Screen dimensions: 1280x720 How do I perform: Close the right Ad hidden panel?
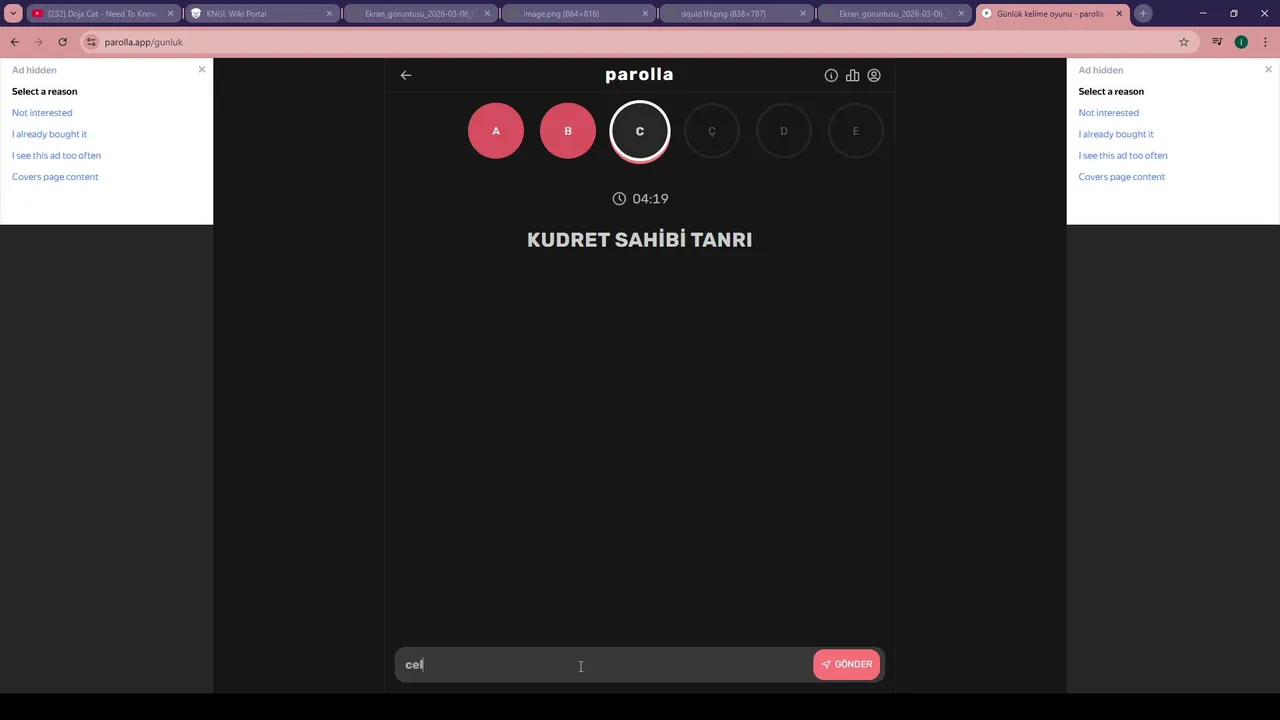click(1268, 70)
